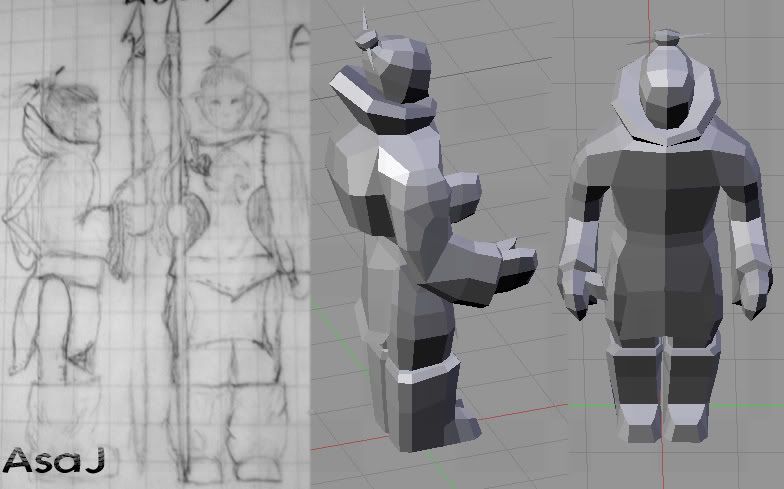
Task: Select the side-view 3D model with outstretched arm
Action: [x=431, y=232]
